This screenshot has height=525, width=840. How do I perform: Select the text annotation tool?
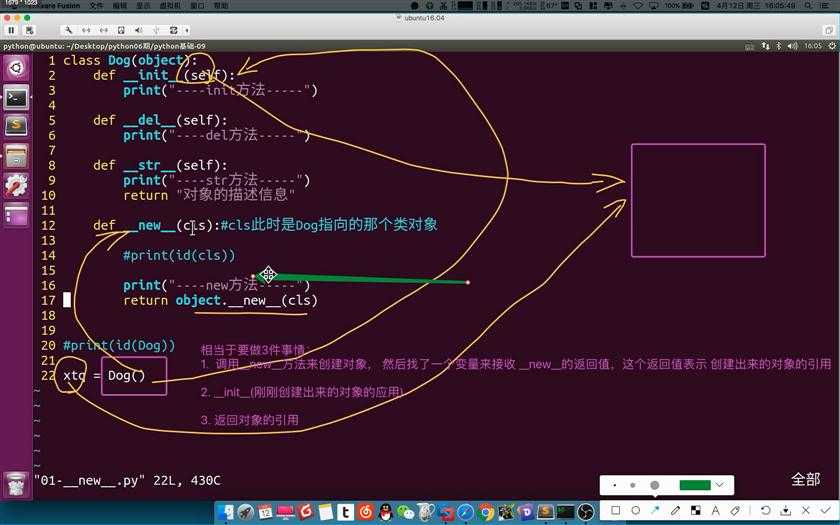coord(715,511)
